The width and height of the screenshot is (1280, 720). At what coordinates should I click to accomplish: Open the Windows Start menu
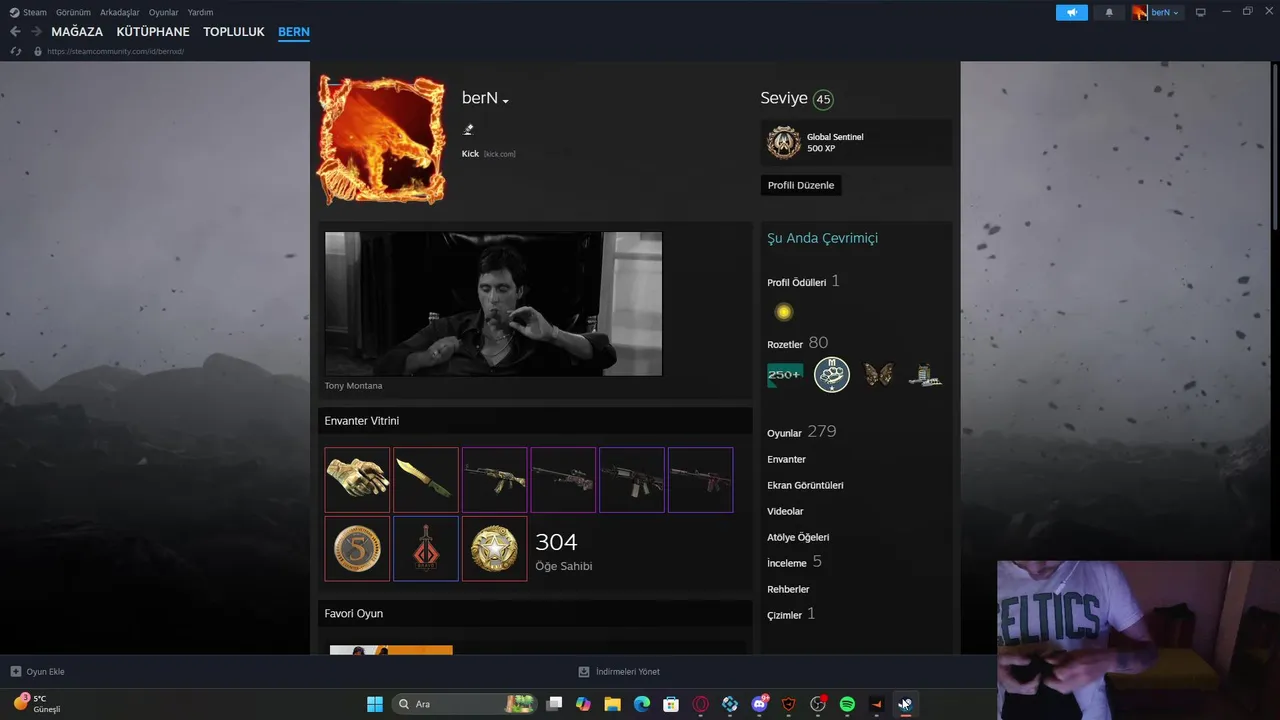(x=375, y=704)
